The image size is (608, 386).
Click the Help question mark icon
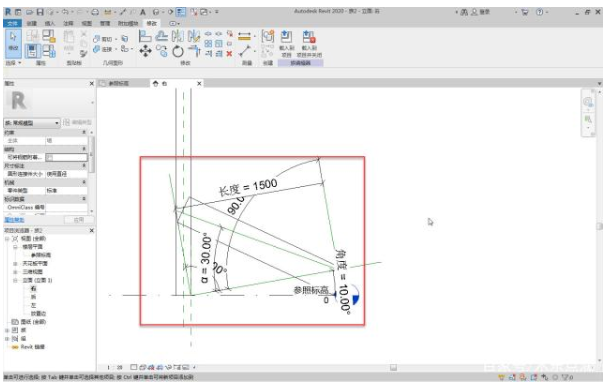tap(540, 12)
